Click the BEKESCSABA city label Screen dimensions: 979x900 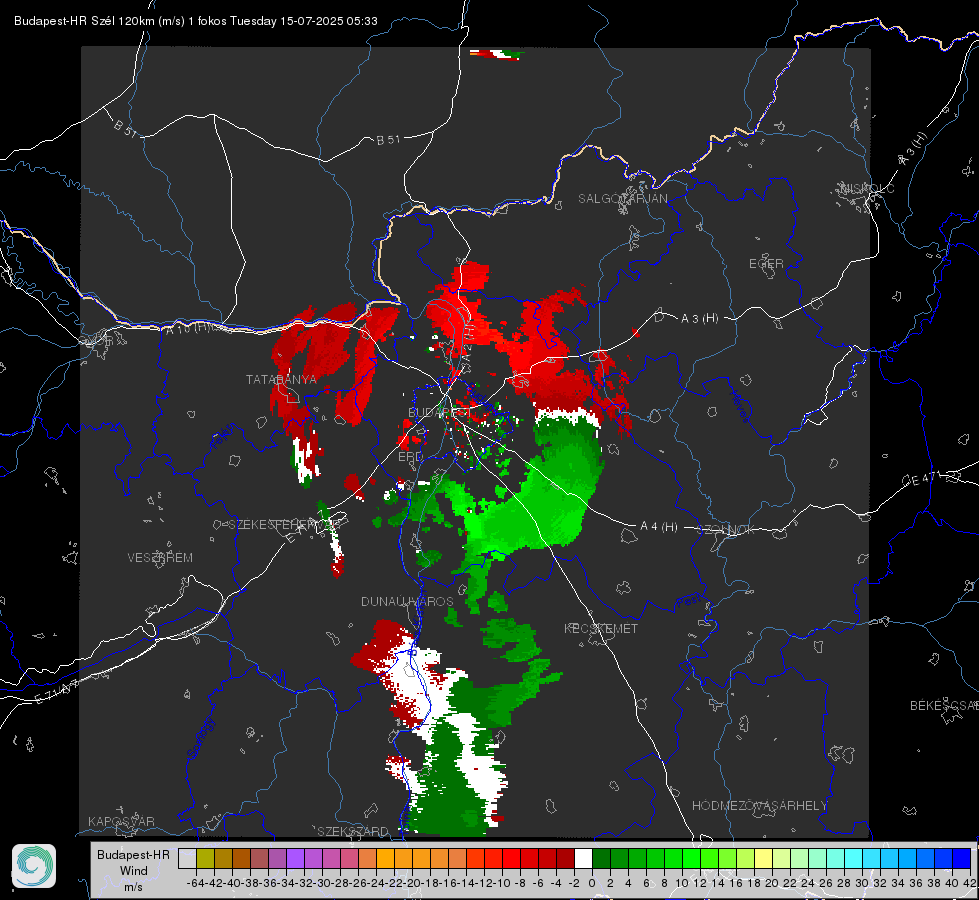944,706
